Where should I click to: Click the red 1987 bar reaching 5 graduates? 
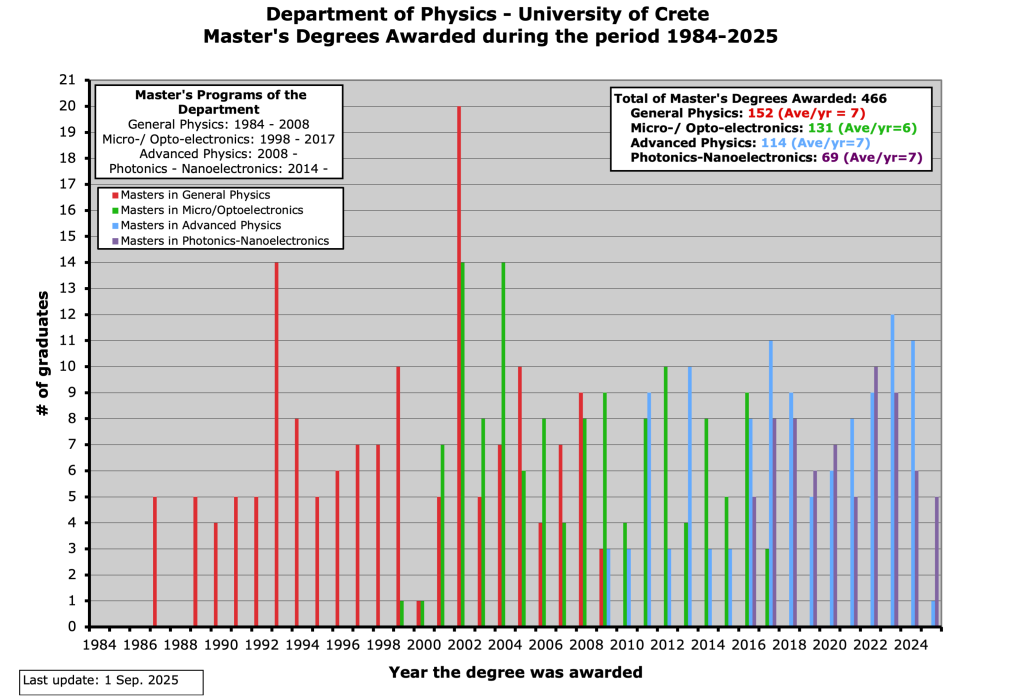pyautogui.click(x=155, y=562)
